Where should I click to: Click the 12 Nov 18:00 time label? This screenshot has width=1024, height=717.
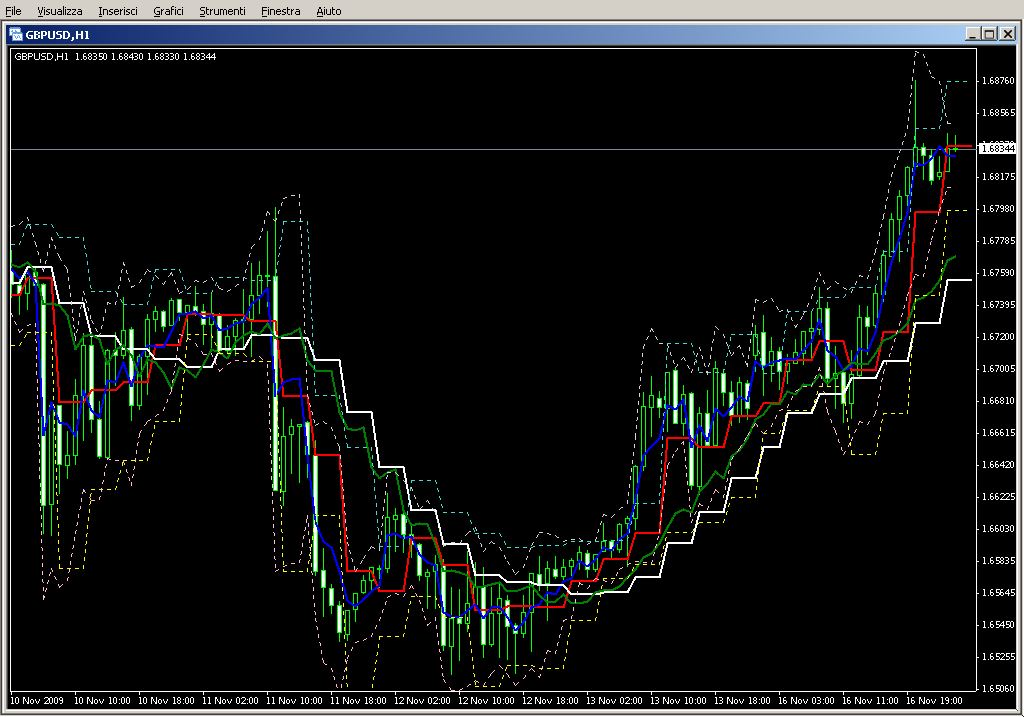[x=550, y=701]
